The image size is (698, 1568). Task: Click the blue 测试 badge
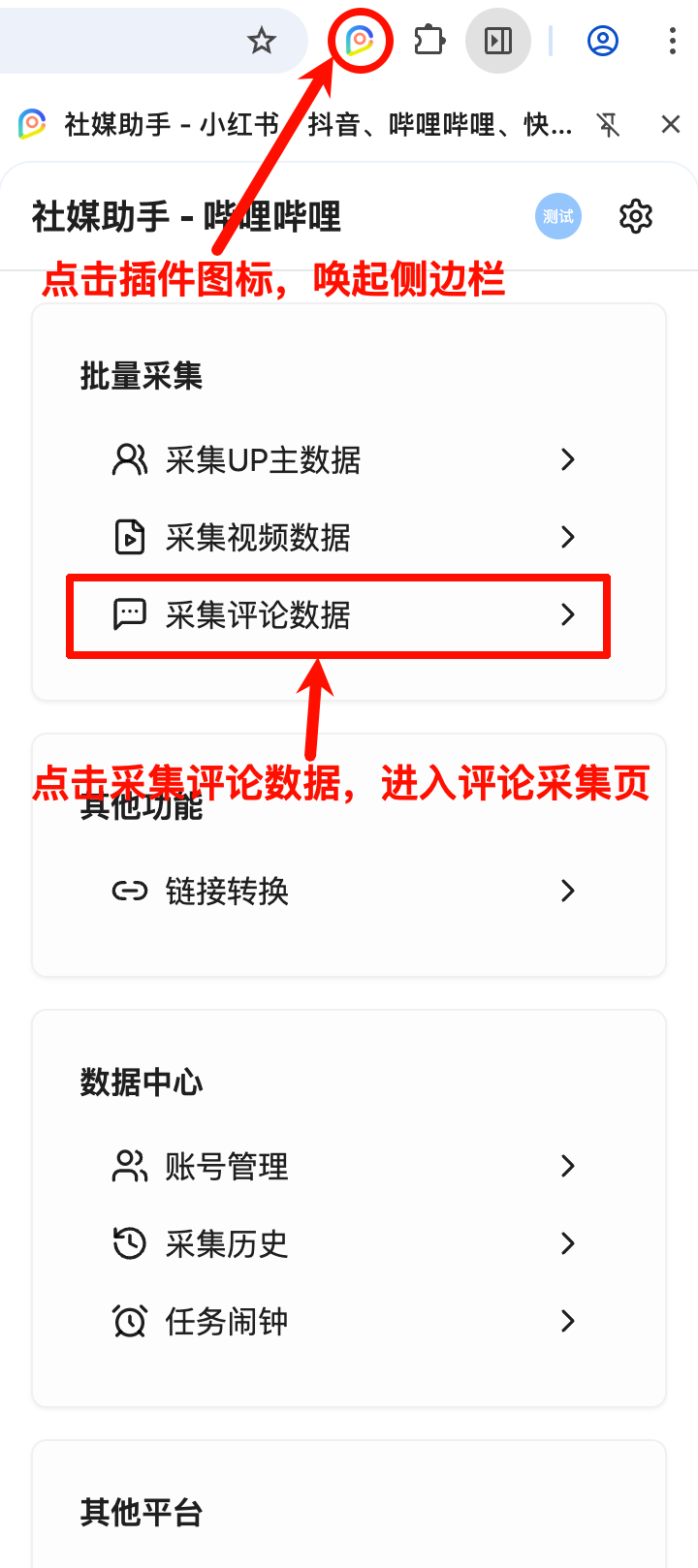tap(558, 216)
